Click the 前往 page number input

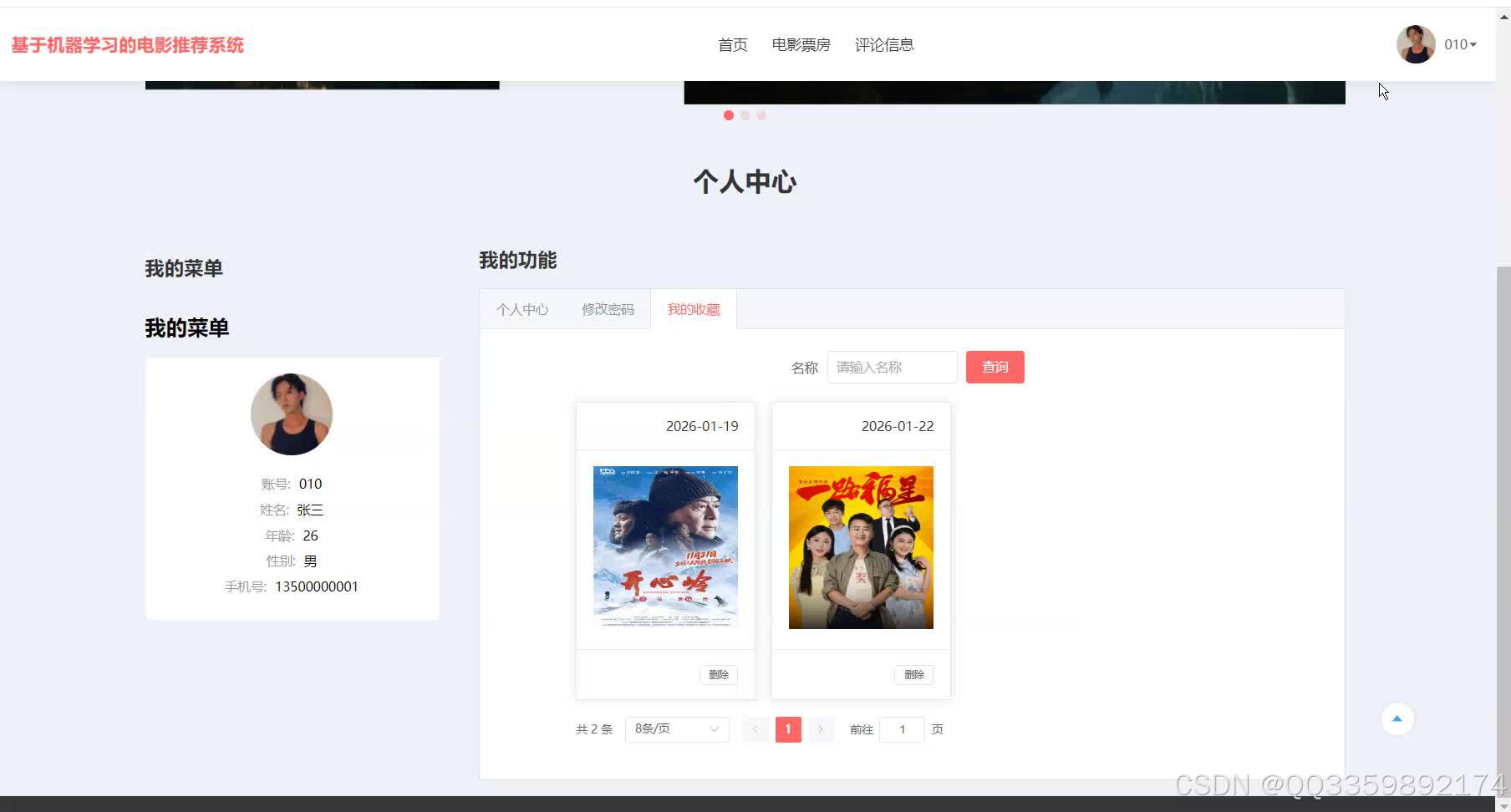pos(902,729)
